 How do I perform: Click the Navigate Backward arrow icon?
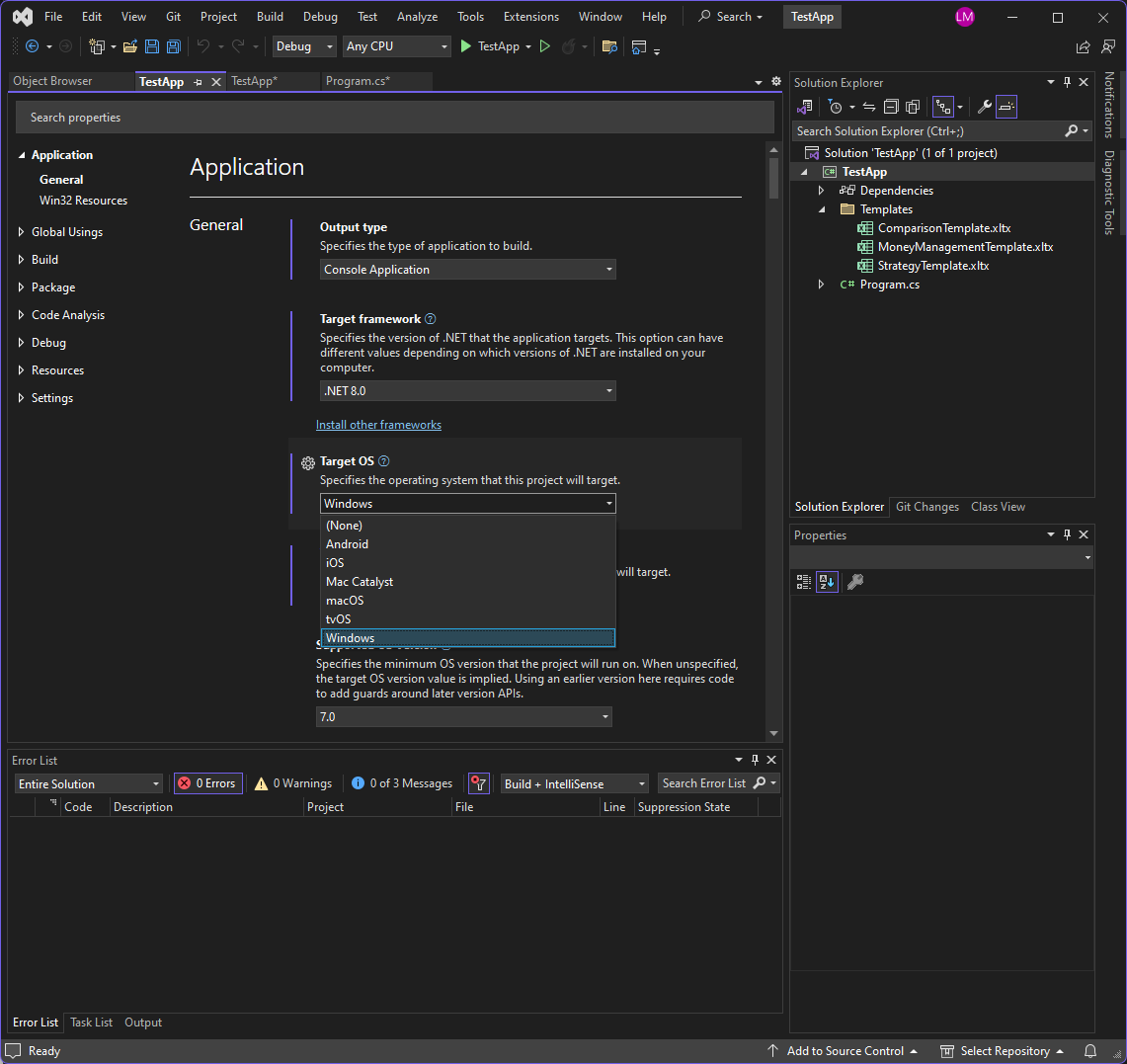[x=32, y=46]
